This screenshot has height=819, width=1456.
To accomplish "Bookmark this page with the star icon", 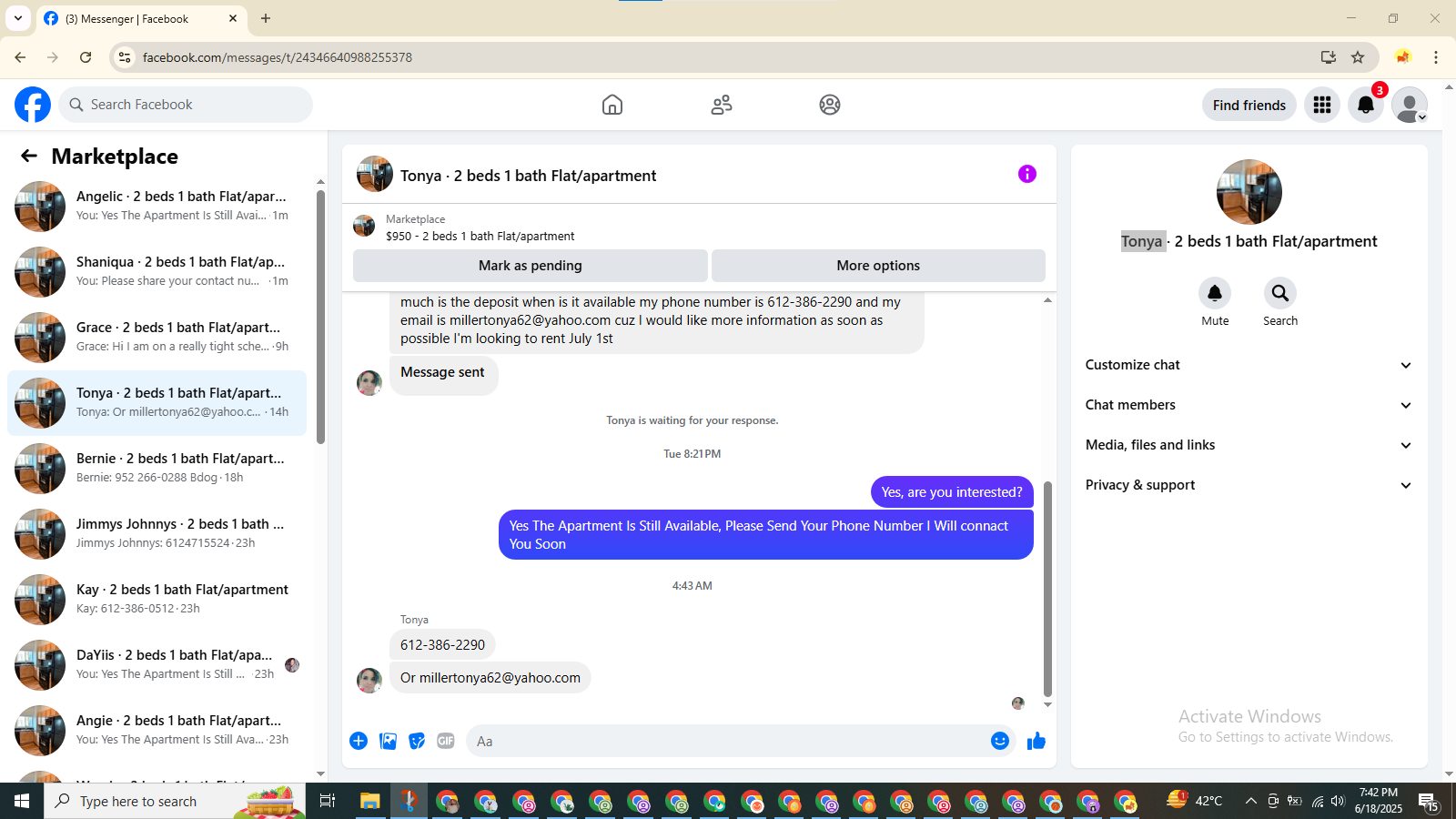I will (1358, 57).
